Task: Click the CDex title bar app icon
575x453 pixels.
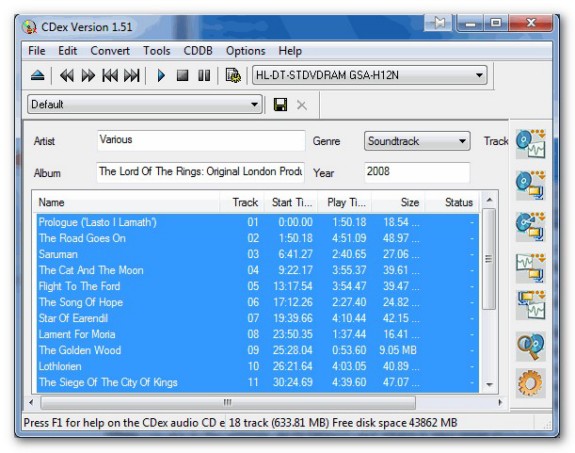Action: tap(29, 27)
